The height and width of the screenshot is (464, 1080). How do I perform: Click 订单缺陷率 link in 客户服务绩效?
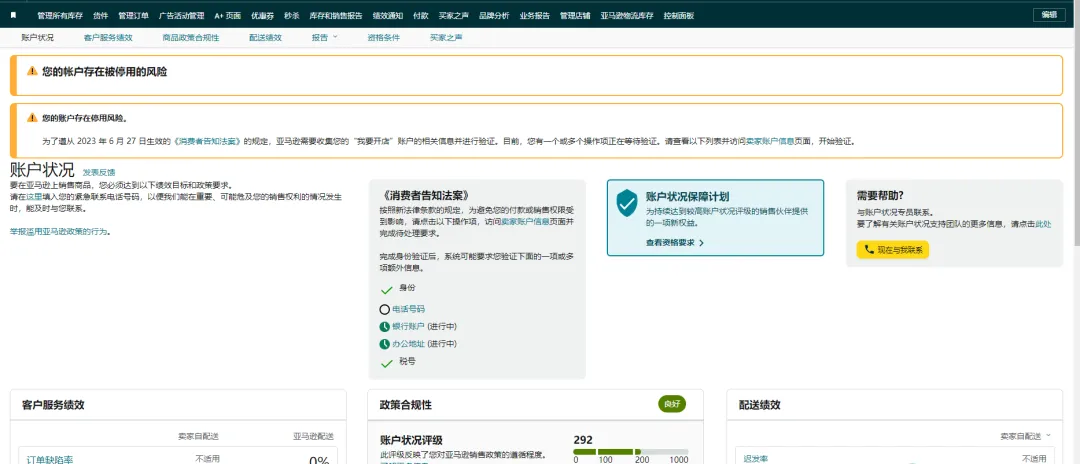50,459
